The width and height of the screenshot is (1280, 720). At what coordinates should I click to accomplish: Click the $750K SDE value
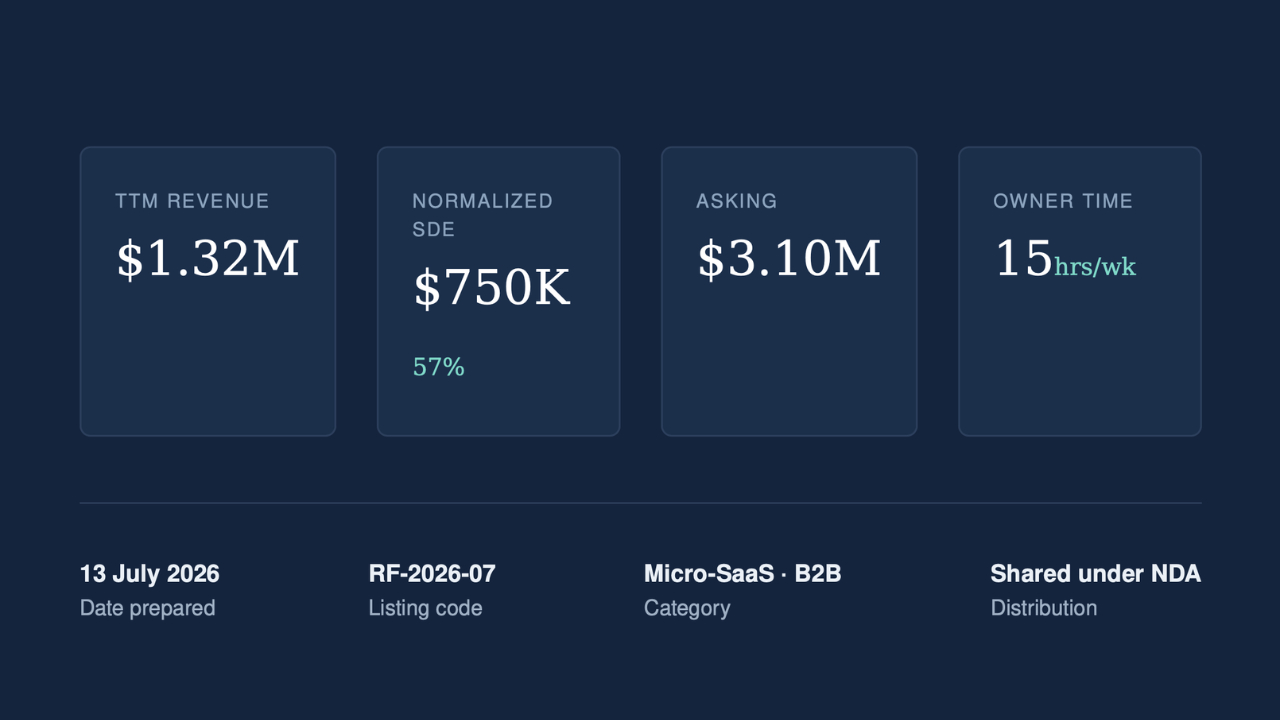click(x=492, y=288)
